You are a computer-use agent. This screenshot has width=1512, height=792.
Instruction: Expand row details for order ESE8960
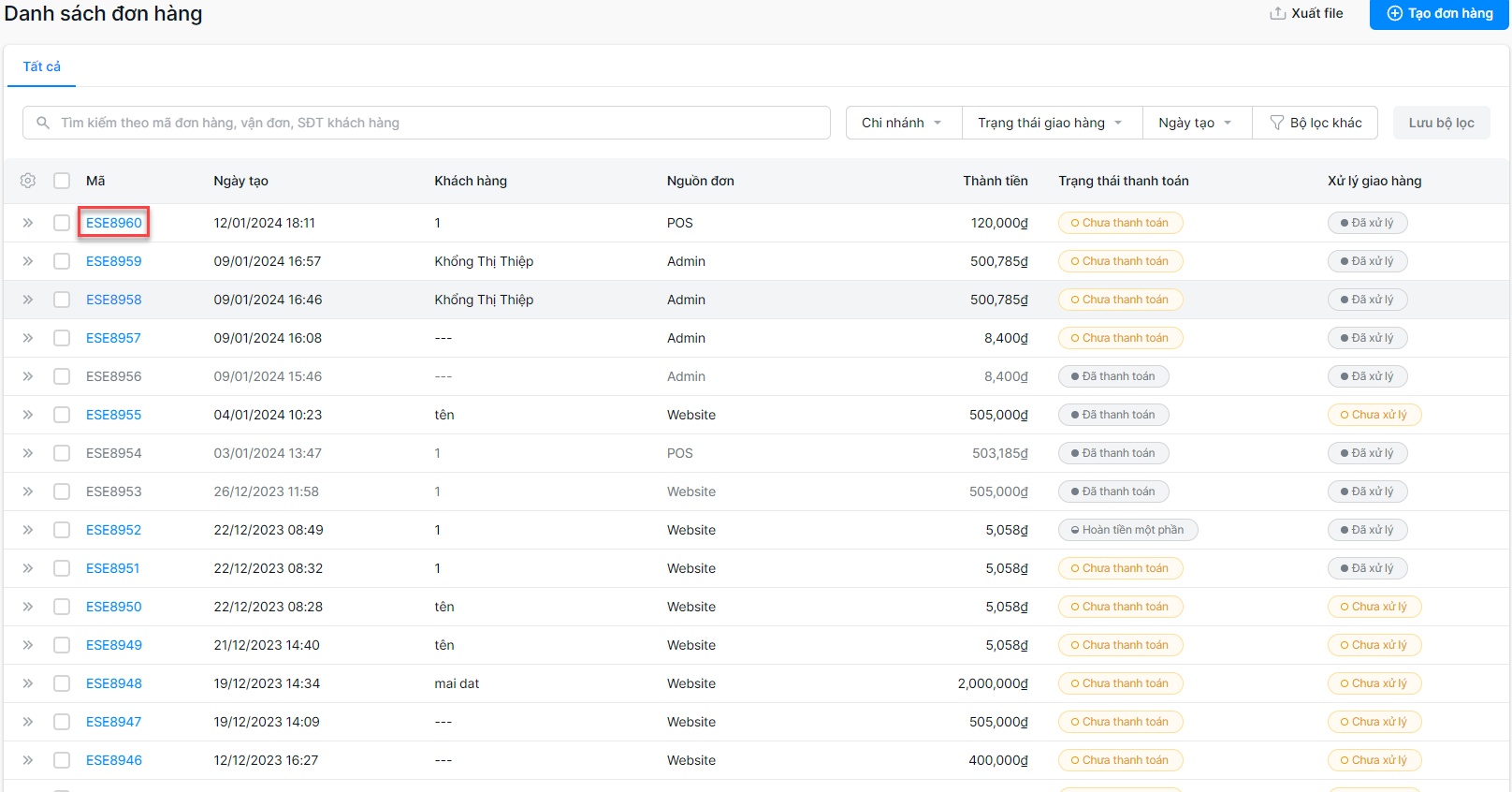28,223
